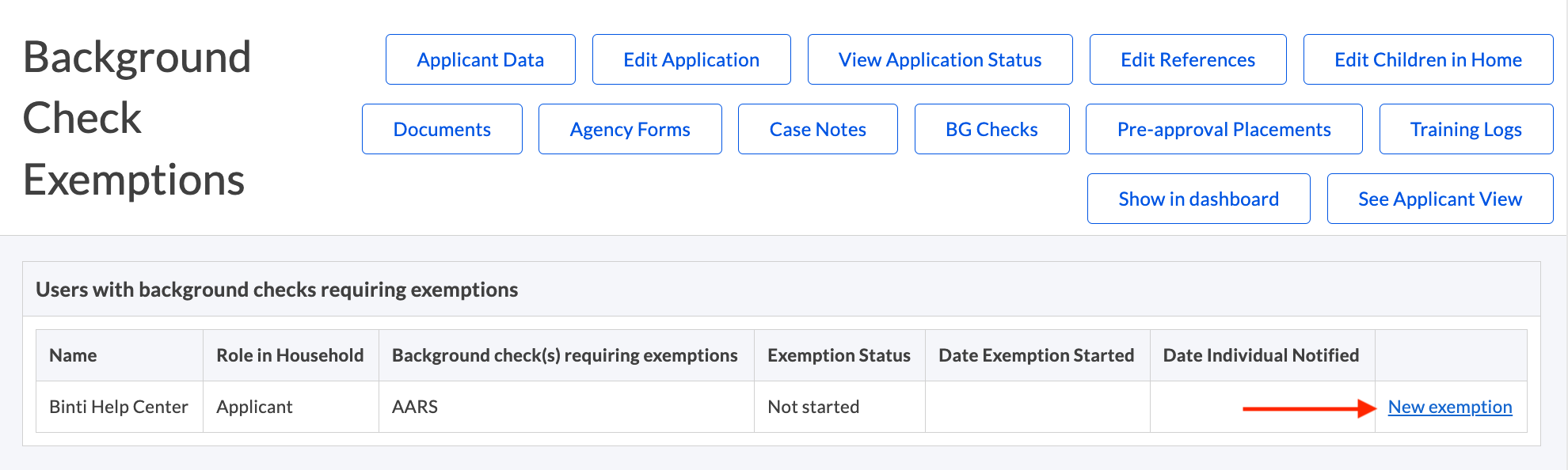Select the Binti Help Center name cell
This screenshot has height=470, width=1568.
click(x=119, y=406)
